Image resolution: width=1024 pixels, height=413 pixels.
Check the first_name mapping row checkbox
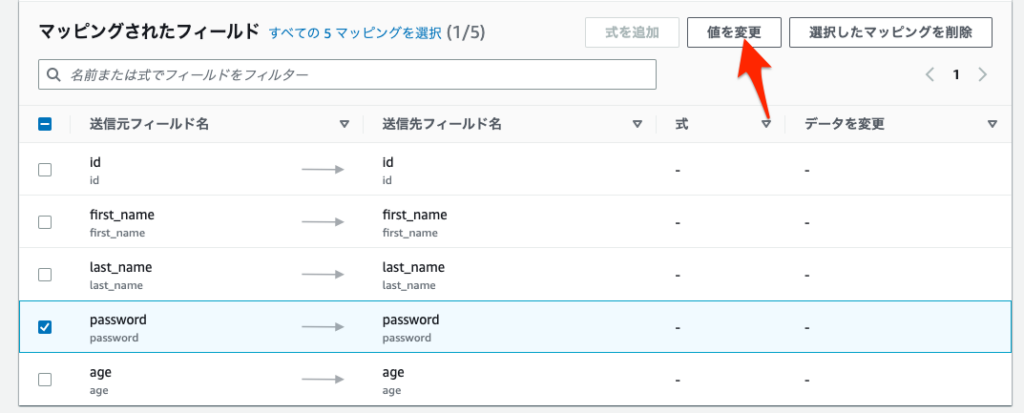click(x=45, y=222)
